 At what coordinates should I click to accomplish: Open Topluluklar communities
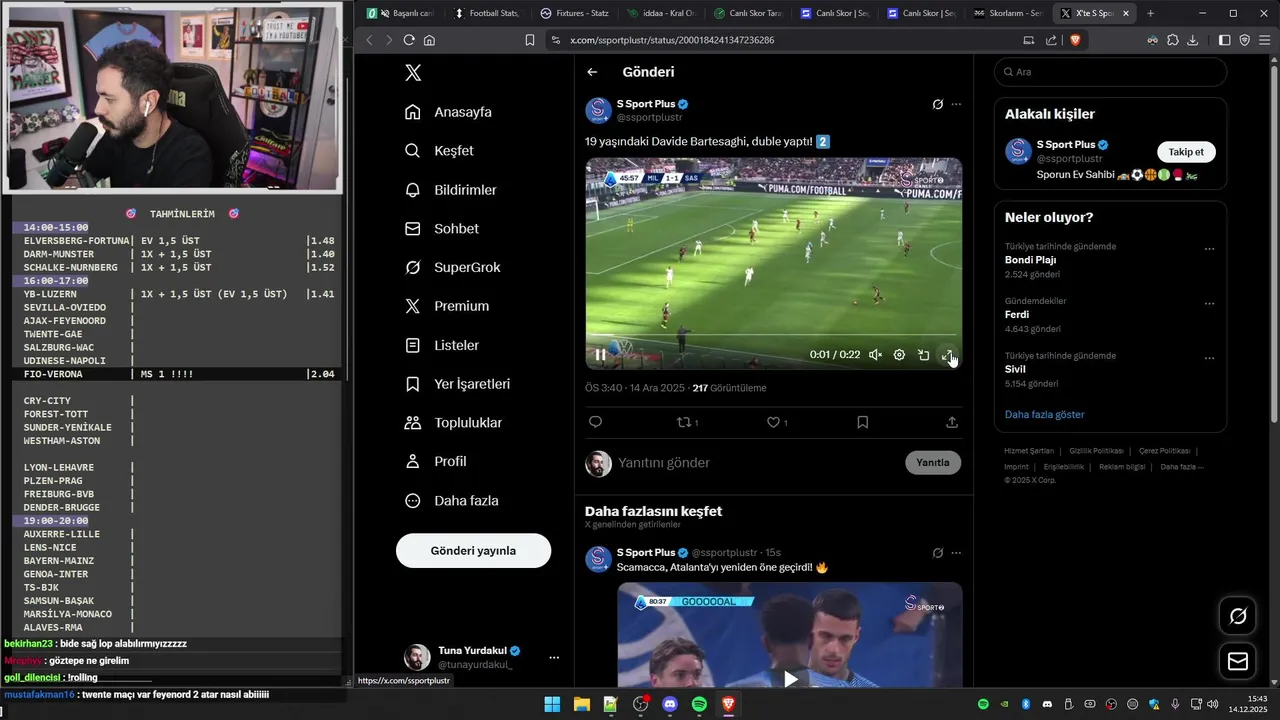tap(453, 423)
